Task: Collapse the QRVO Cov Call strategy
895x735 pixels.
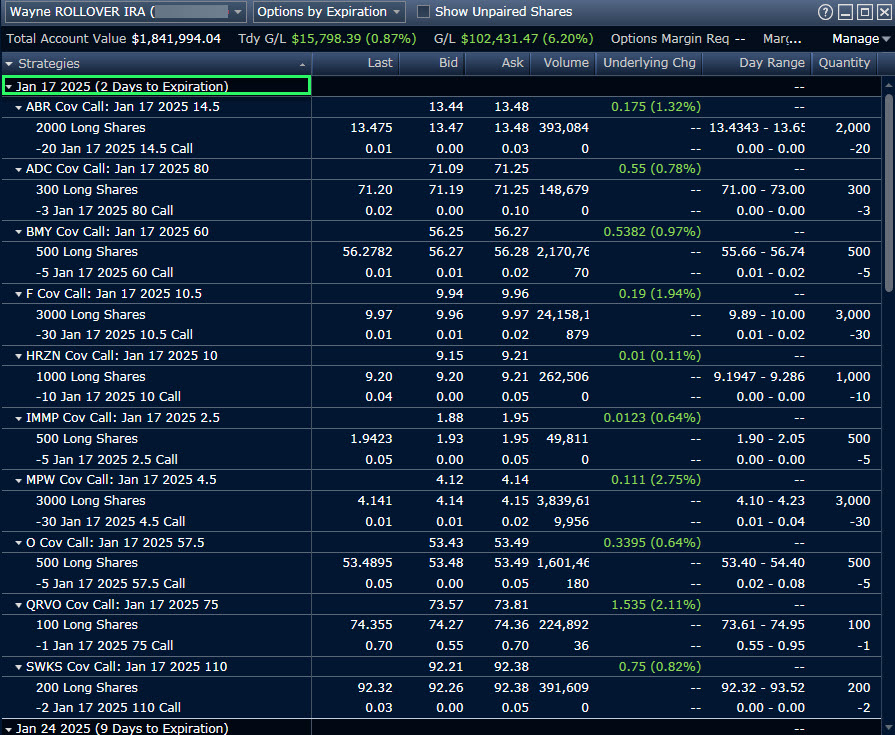Action: tap(19, 605)
